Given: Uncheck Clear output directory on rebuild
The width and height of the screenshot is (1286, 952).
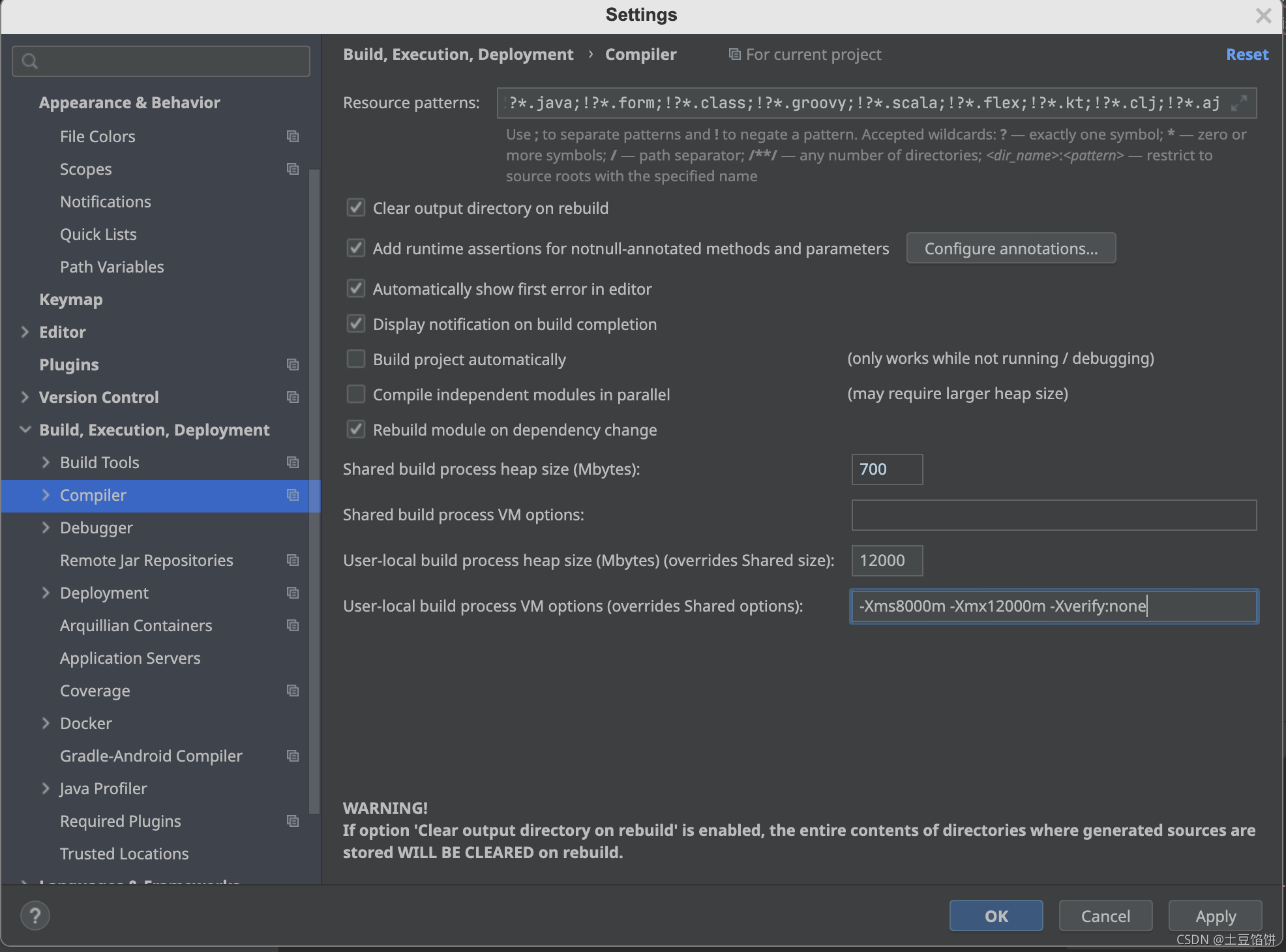Looking at the screenshot, I should tap(356, 208).
